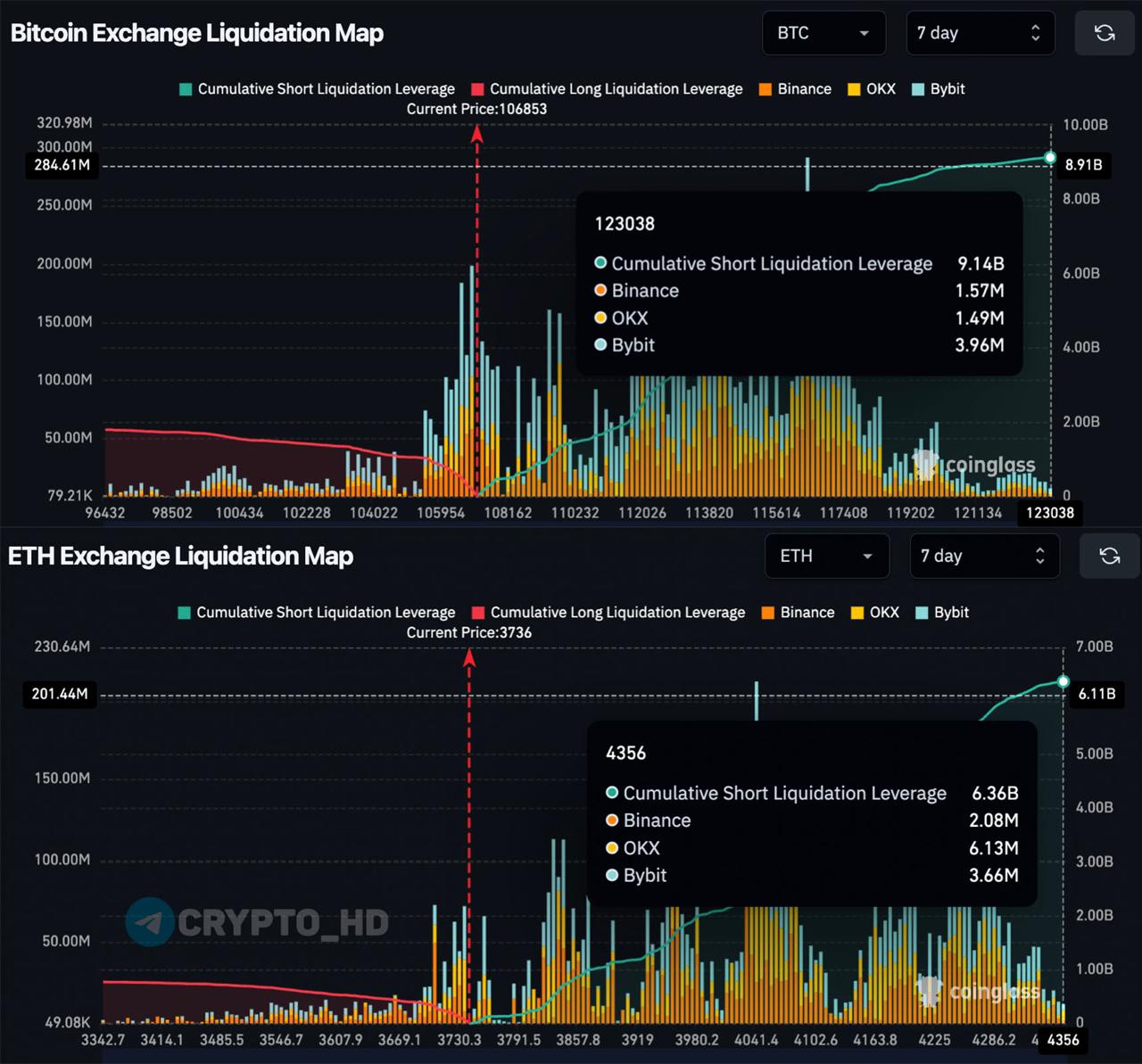
Task: Refresh the ETH liquidation map
Action: coord(1109,557)
